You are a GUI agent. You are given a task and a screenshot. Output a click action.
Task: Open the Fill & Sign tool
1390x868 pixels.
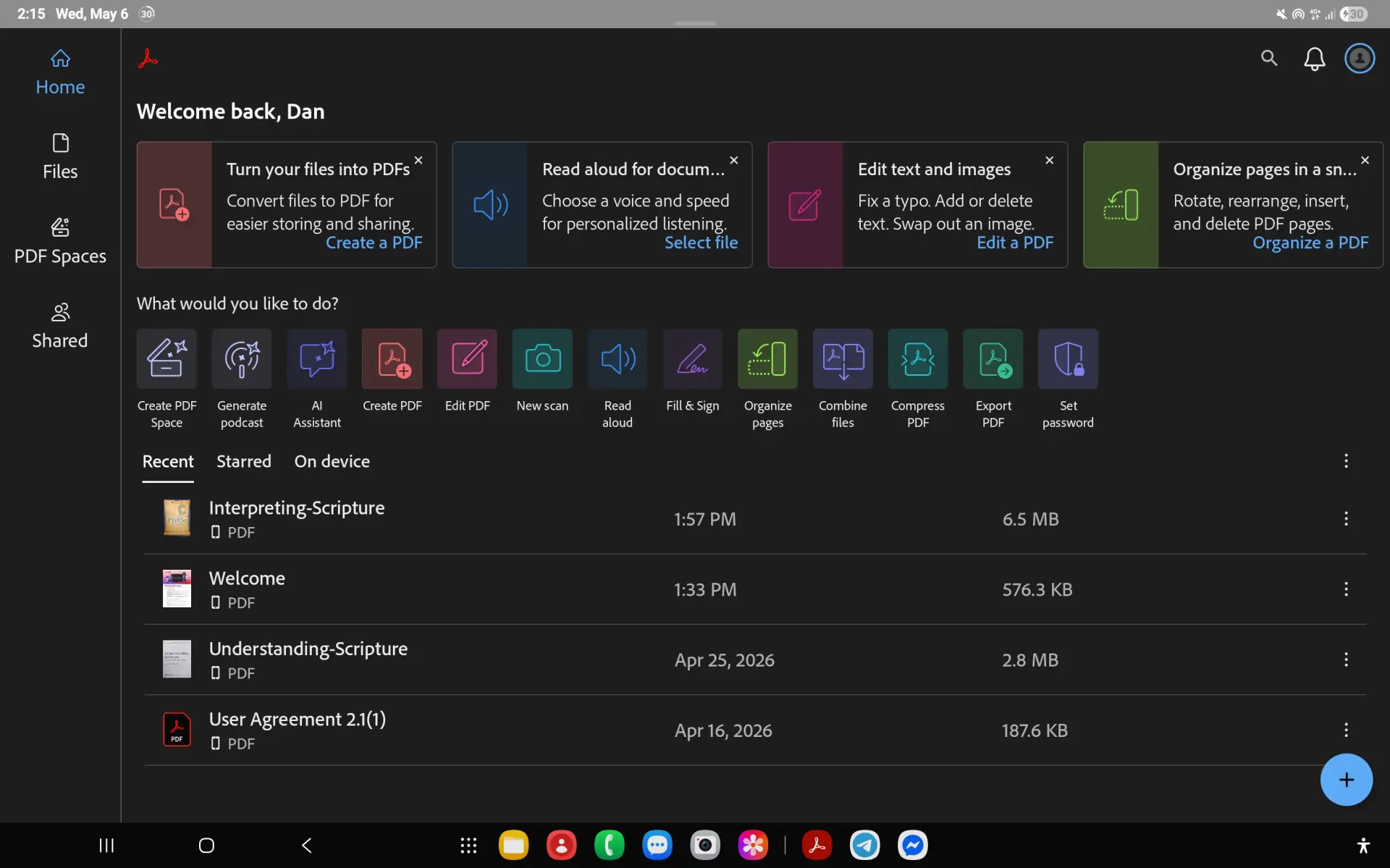point(693,371)
